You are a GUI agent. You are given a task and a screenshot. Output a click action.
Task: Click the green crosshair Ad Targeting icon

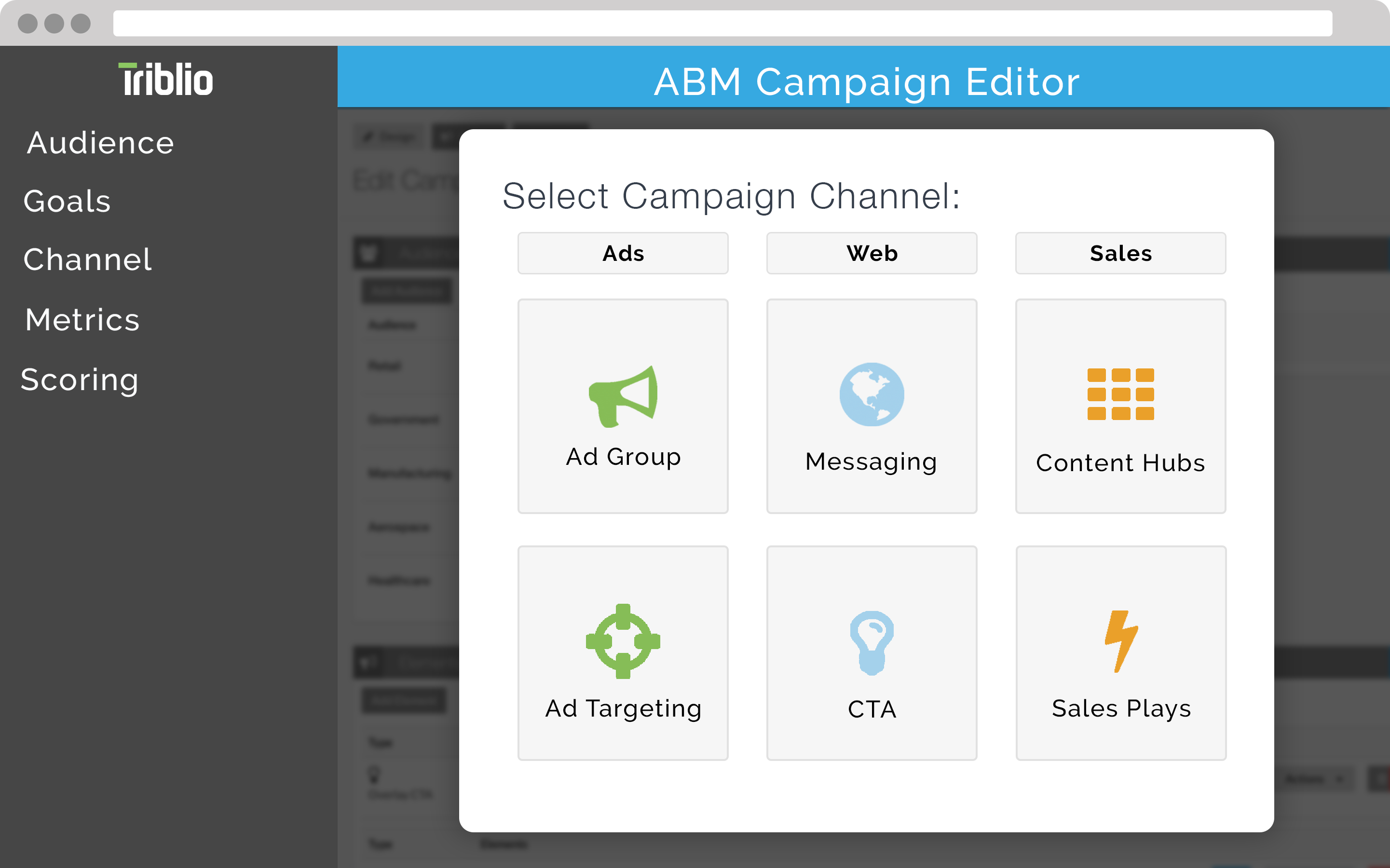point(623,641)
